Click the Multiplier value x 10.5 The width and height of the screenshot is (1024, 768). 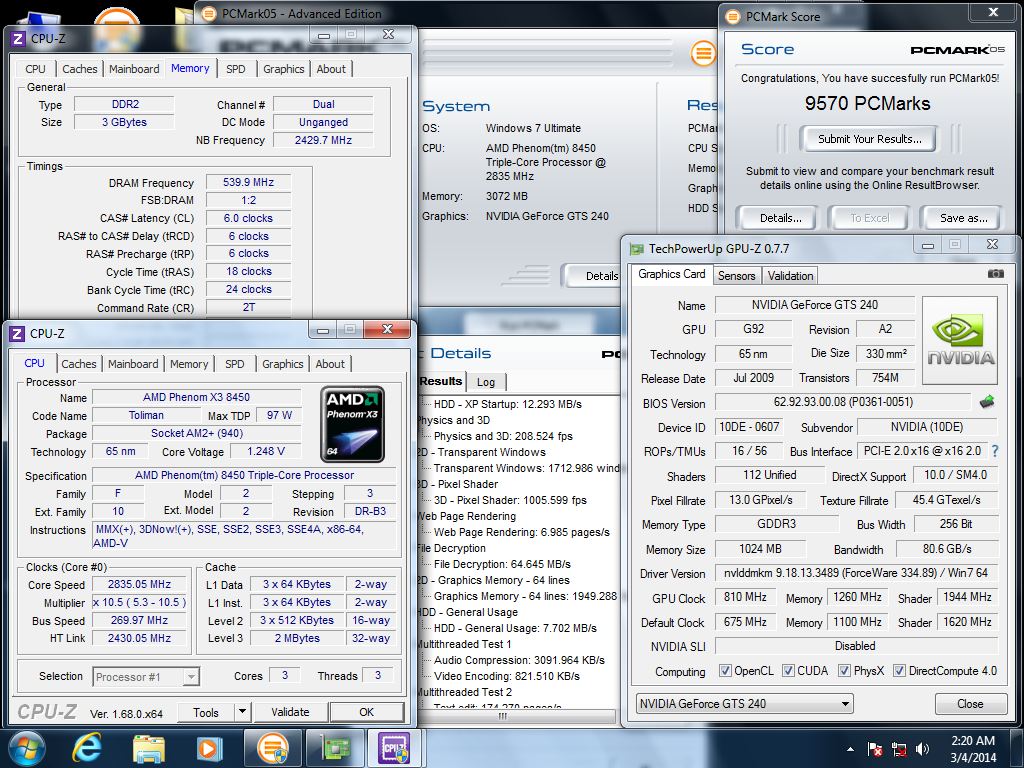(x=140, y=602)
